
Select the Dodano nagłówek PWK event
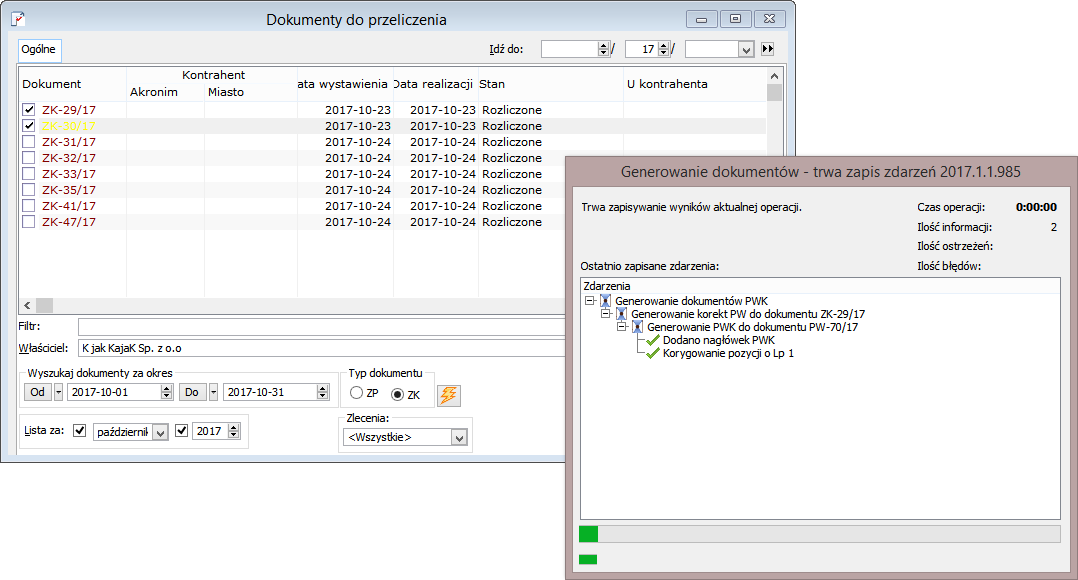tap(718, 340)
